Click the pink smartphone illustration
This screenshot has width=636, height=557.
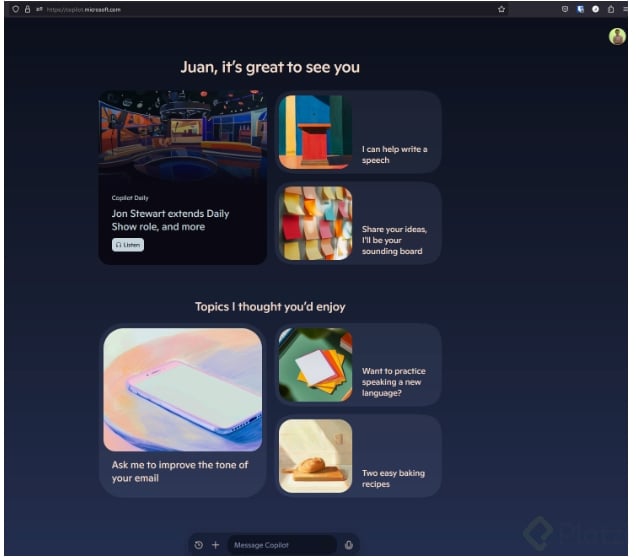click(x=183, y=390)
